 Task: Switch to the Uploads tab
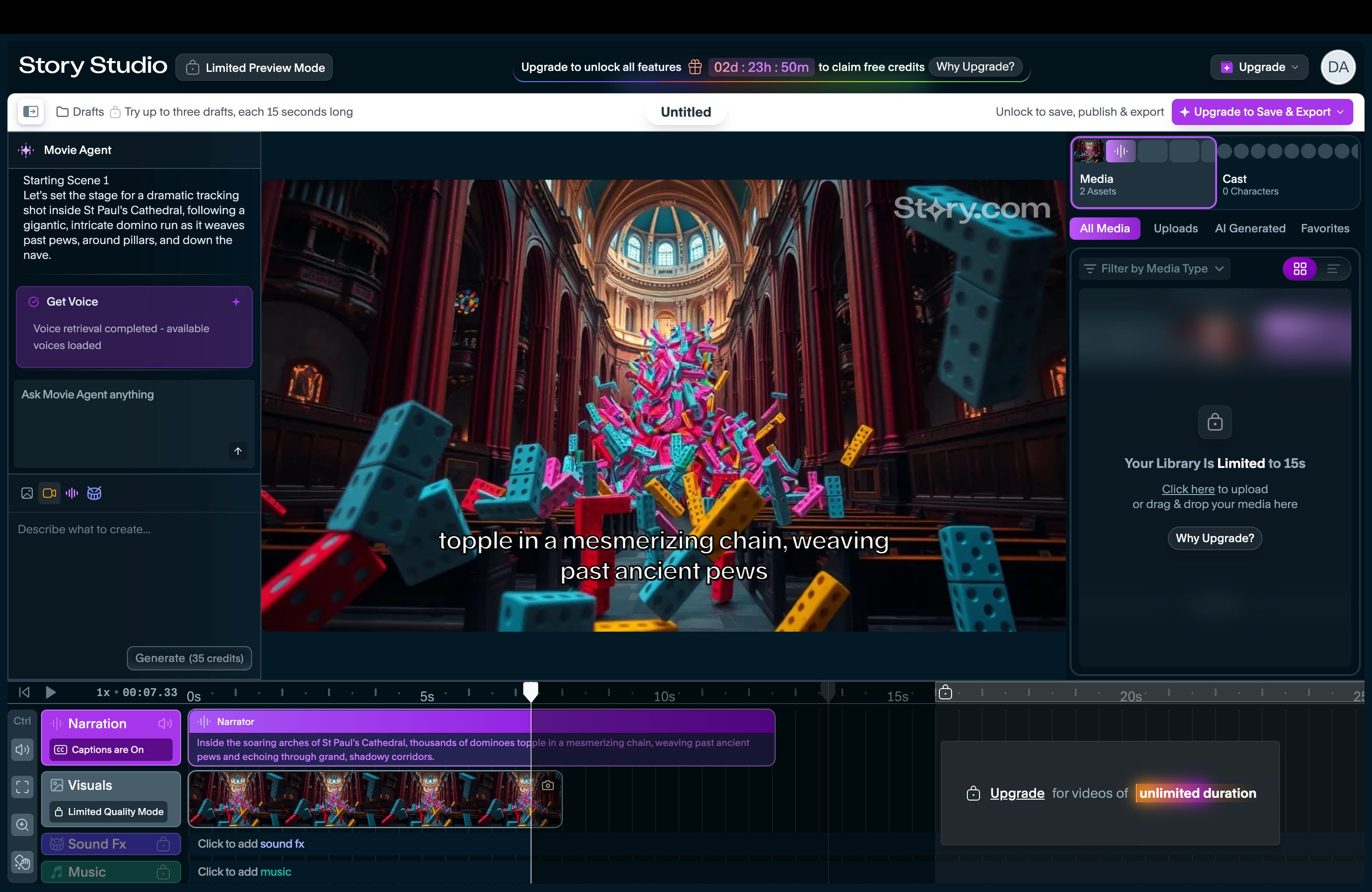pos(1176,228)
